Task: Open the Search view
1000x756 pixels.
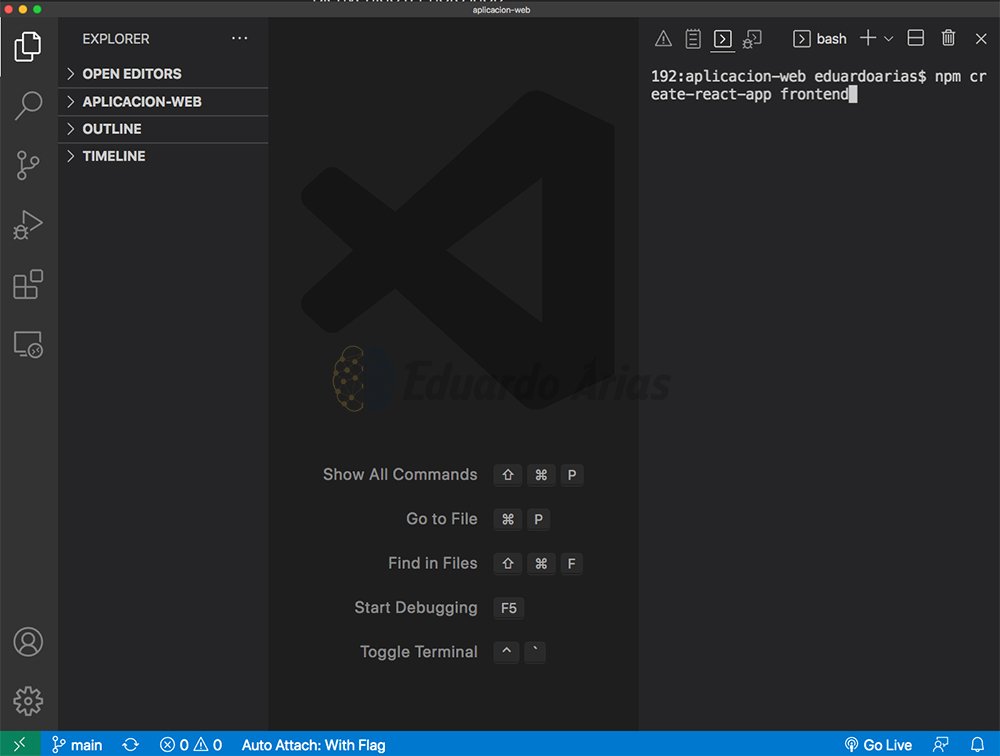Action: 28,105
